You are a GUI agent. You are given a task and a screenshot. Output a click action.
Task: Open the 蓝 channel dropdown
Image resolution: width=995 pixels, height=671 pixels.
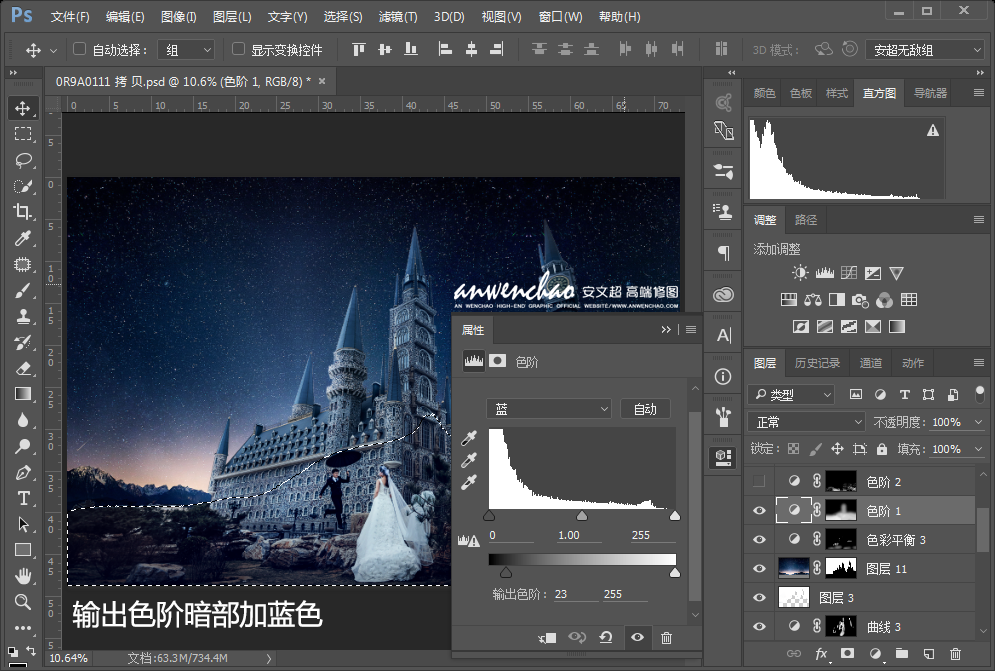(x=549, y=409)
